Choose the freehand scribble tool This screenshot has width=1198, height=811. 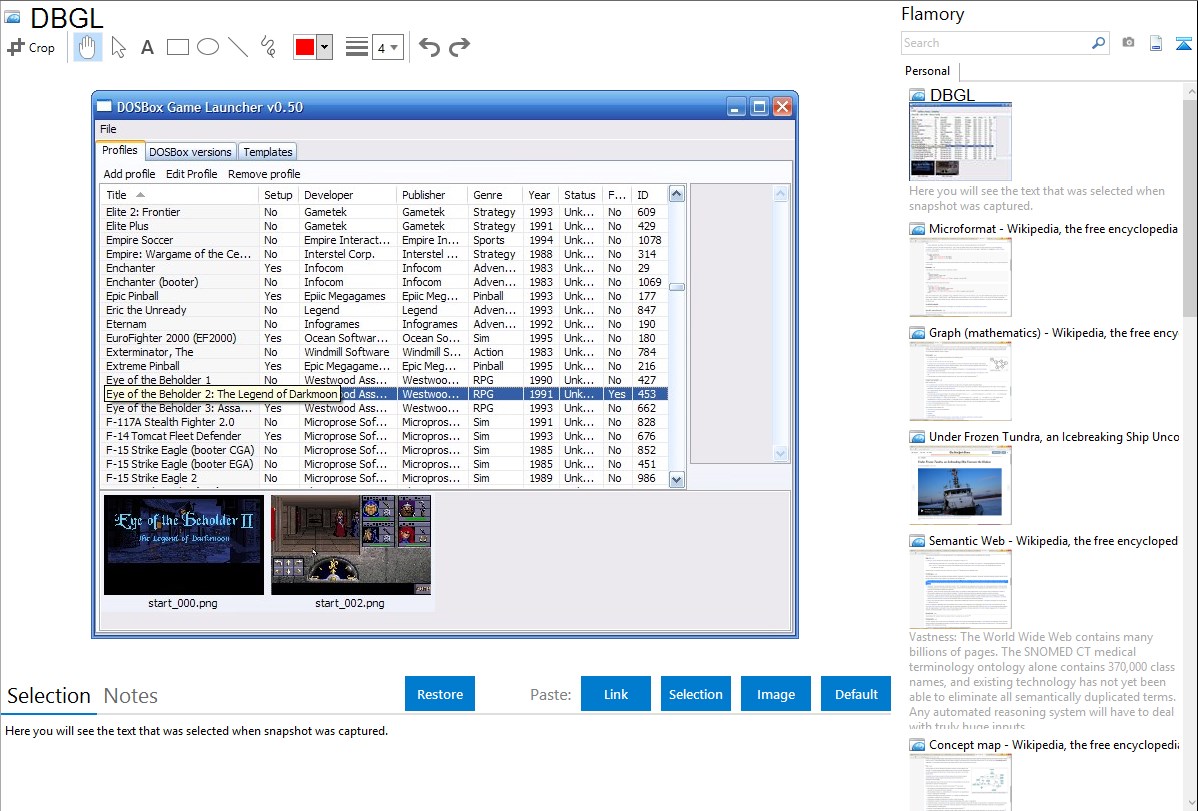pos(268,47)
